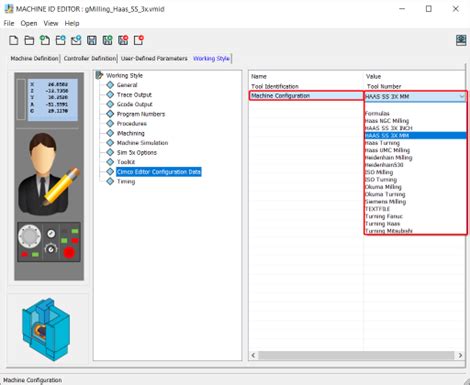
Task: Choose Okuma Milling from the list
Action: click(415, 187)
